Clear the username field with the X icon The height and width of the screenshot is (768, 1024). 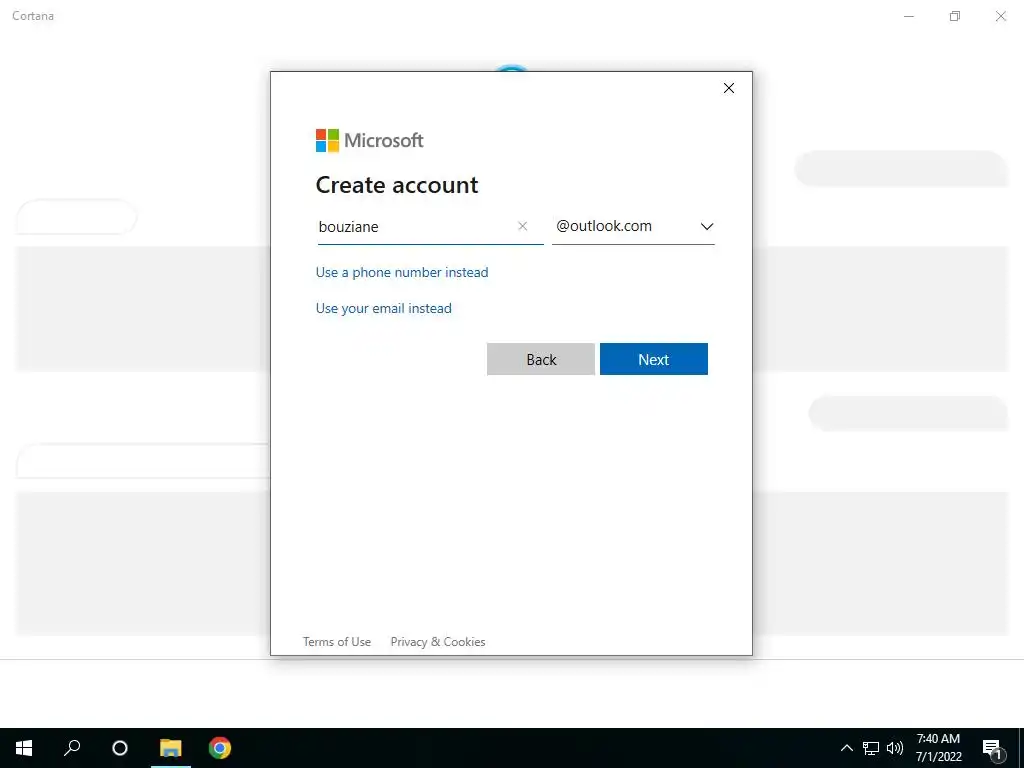tap(522, 226)
